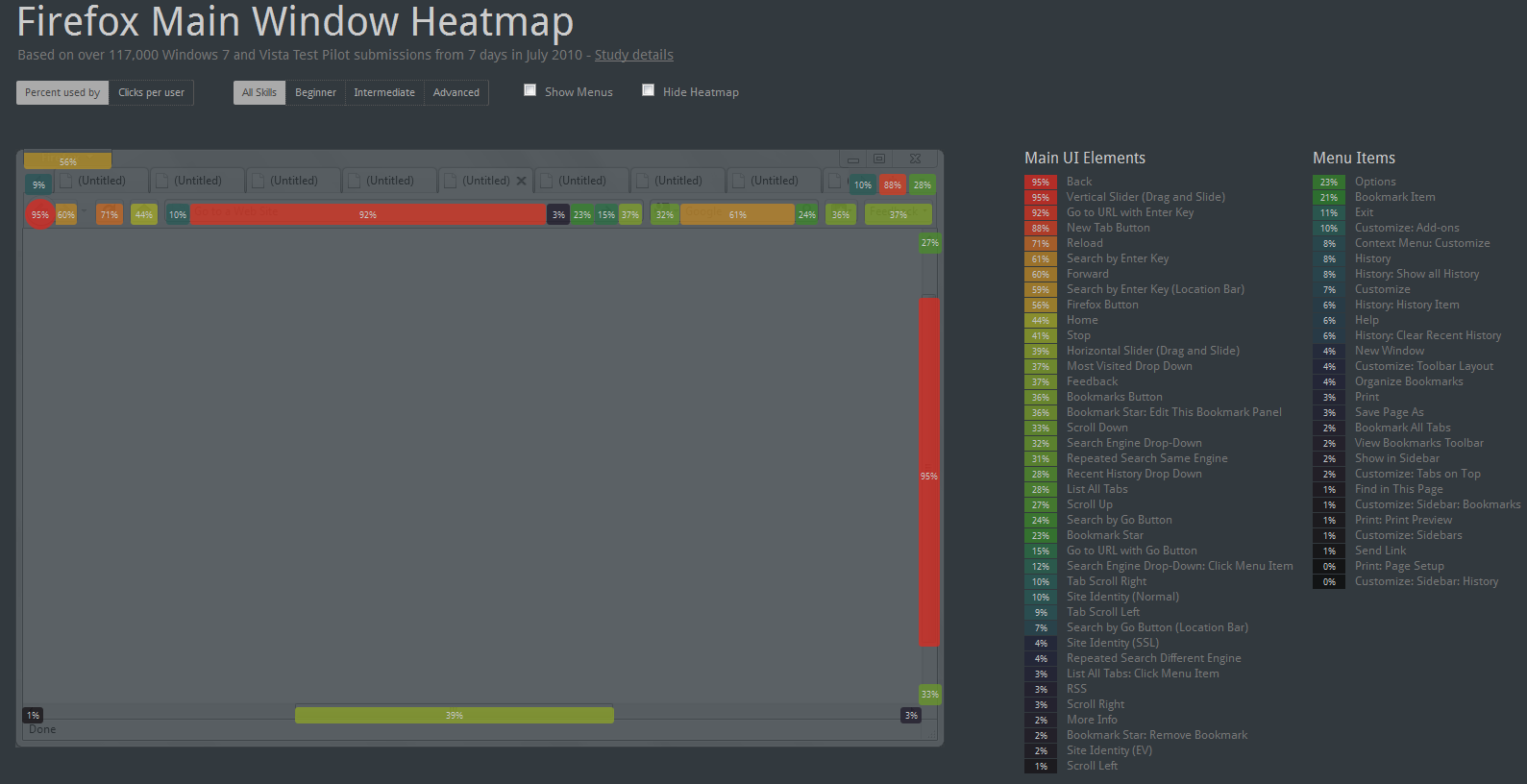Click the 61% Google search box
Screen dimensions: 1527x784
pos(737,214)
